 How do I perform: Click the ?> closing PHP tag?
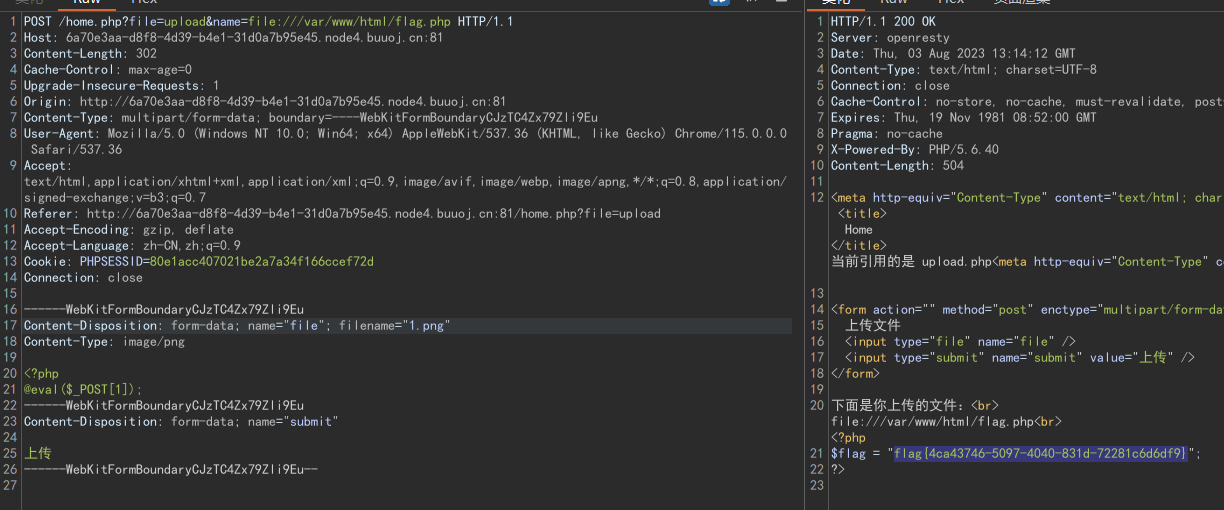point(838,469)
